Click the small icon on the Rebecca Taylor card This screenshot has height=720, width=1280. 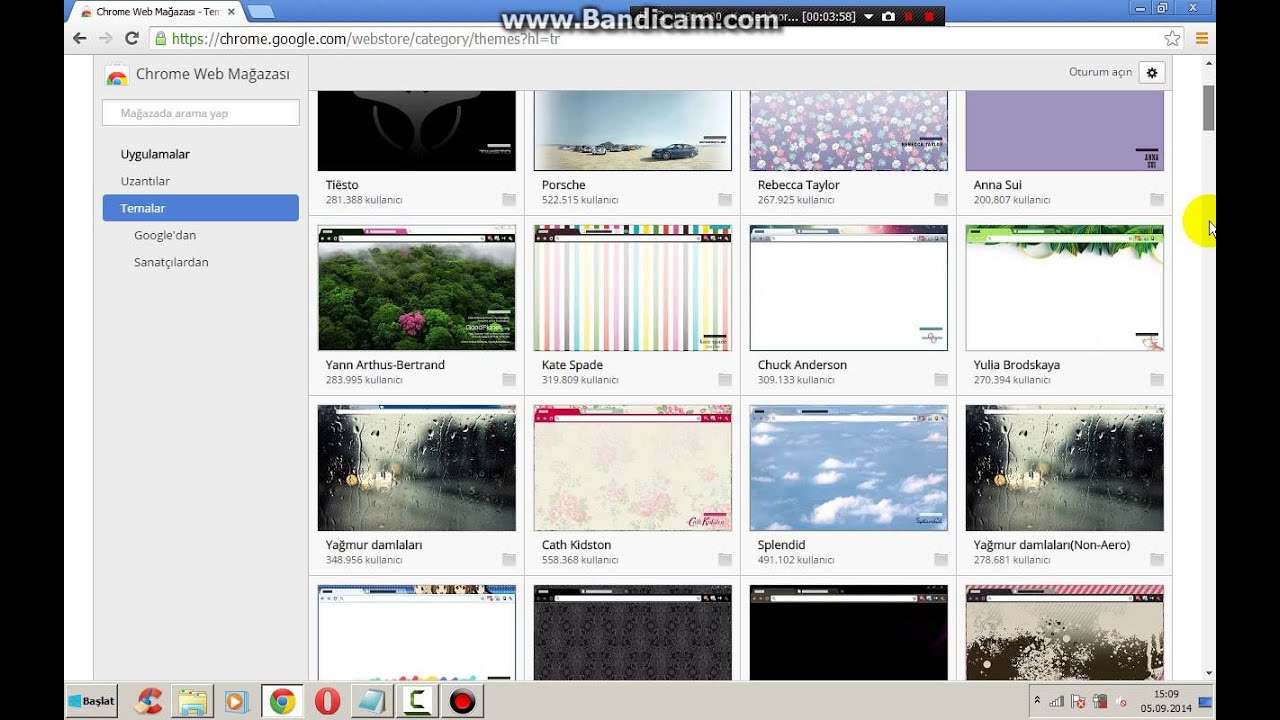coord(941,200)
